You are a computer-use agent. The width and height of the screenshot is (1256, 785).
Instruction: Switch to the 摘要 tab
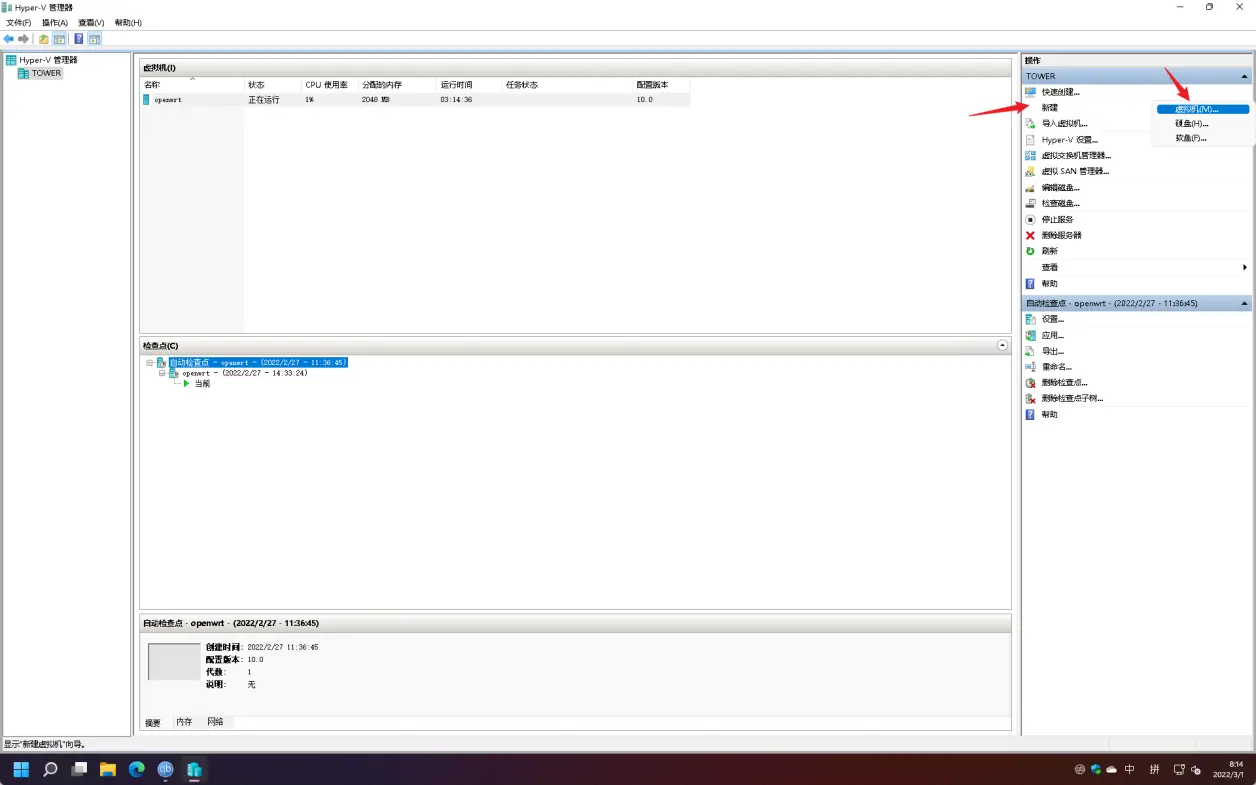pos(153,722)
